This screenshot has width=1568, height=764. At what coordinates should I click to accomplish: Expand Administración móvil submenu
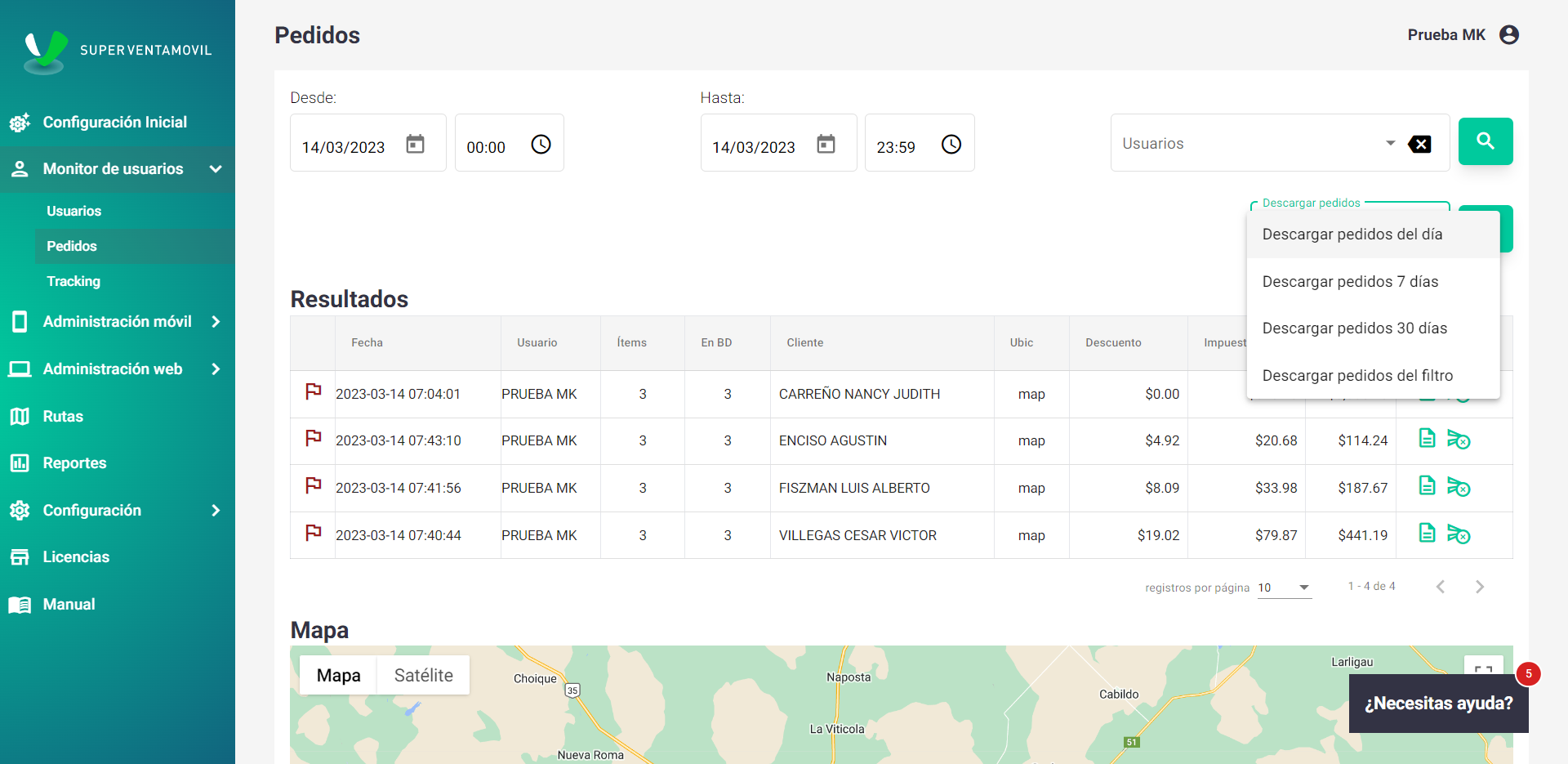tap(216, 322)
